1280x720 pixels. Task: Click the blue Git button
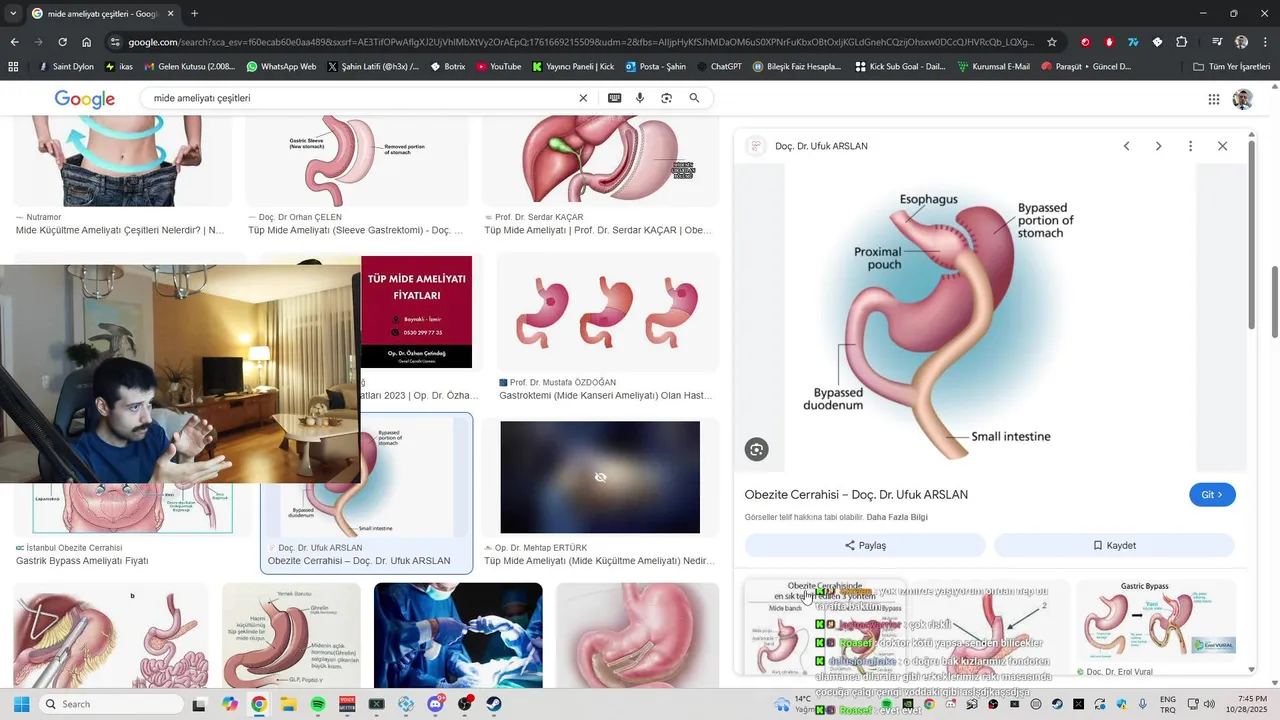coord(1212,495)
